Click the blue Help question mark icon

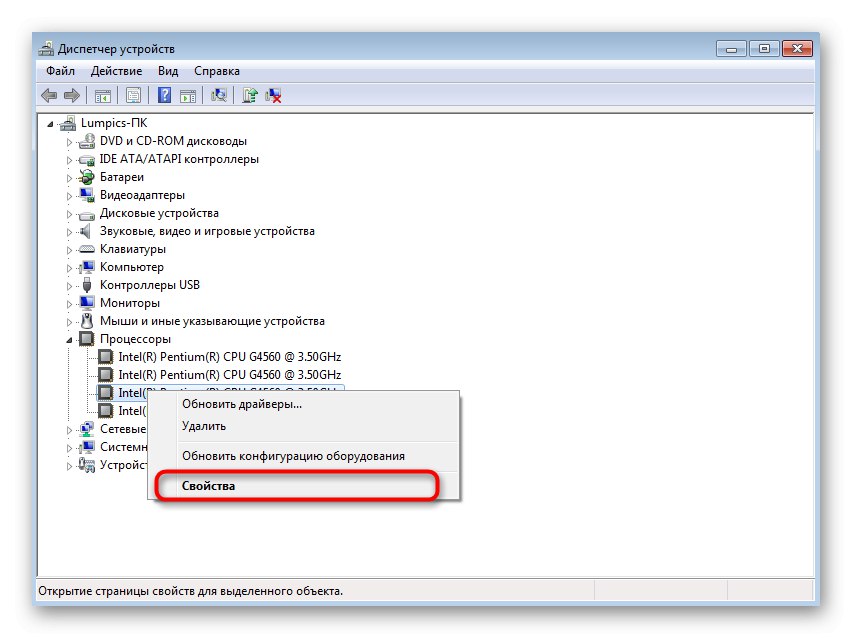pyautogui.click(x=165, y=95)
